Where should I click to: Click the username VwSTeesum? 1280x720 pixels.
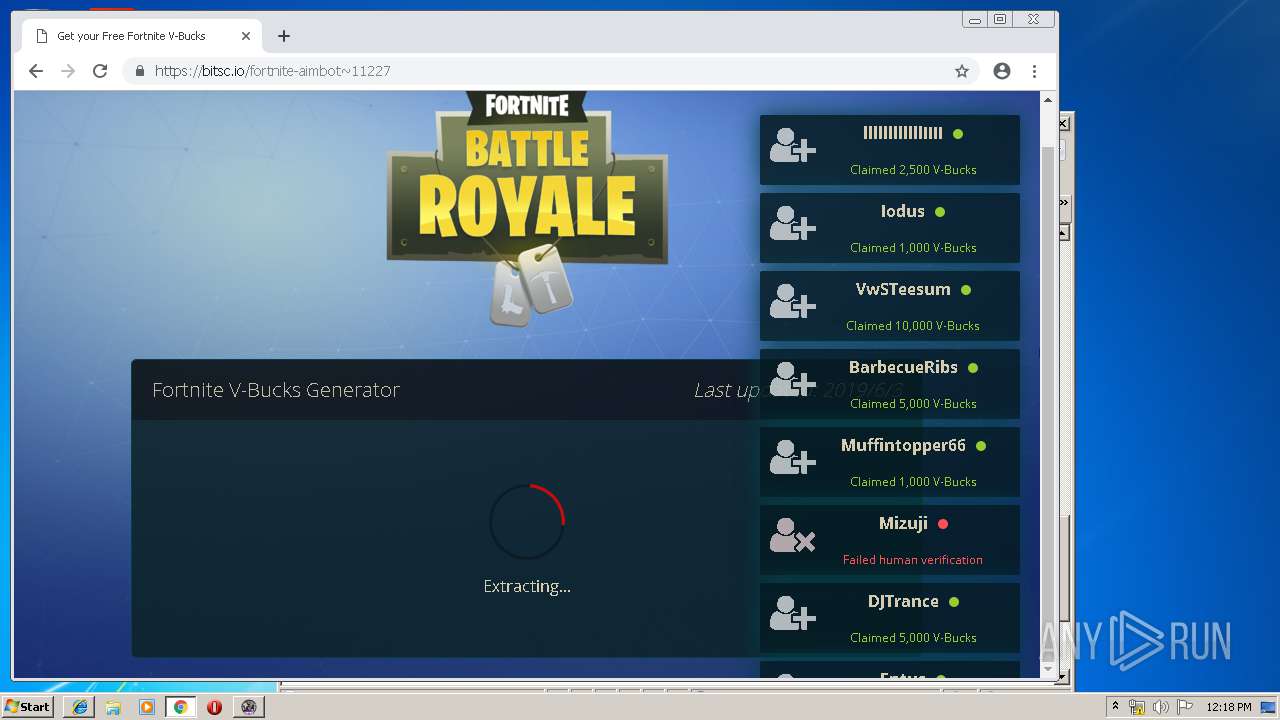[x=903, y=289]
